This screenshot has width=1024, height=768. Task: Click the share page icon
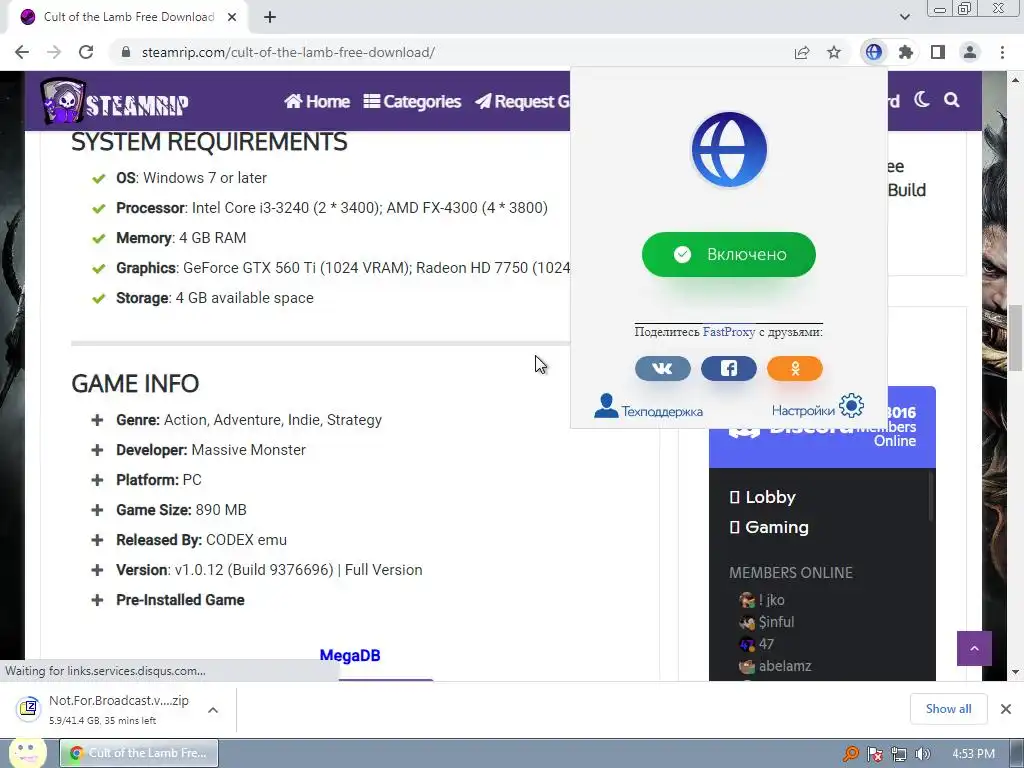[802, 52]
